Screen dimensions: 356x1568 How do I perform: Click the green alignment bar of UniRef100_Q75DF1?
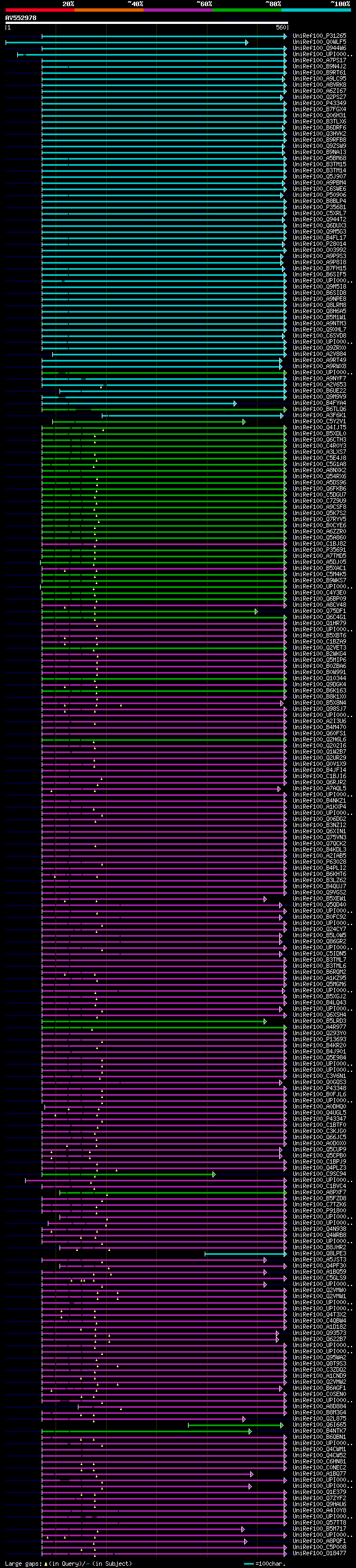click(x=150, y=611)
